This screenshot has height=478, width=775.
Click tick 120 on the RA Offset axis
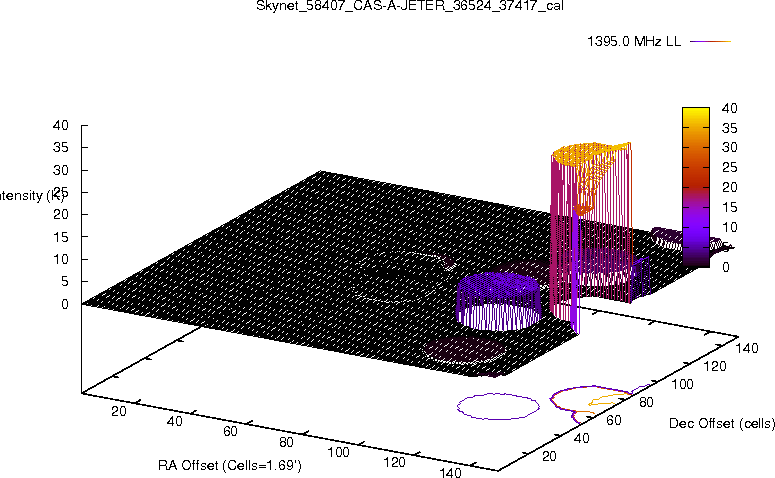tap(394, 462)
